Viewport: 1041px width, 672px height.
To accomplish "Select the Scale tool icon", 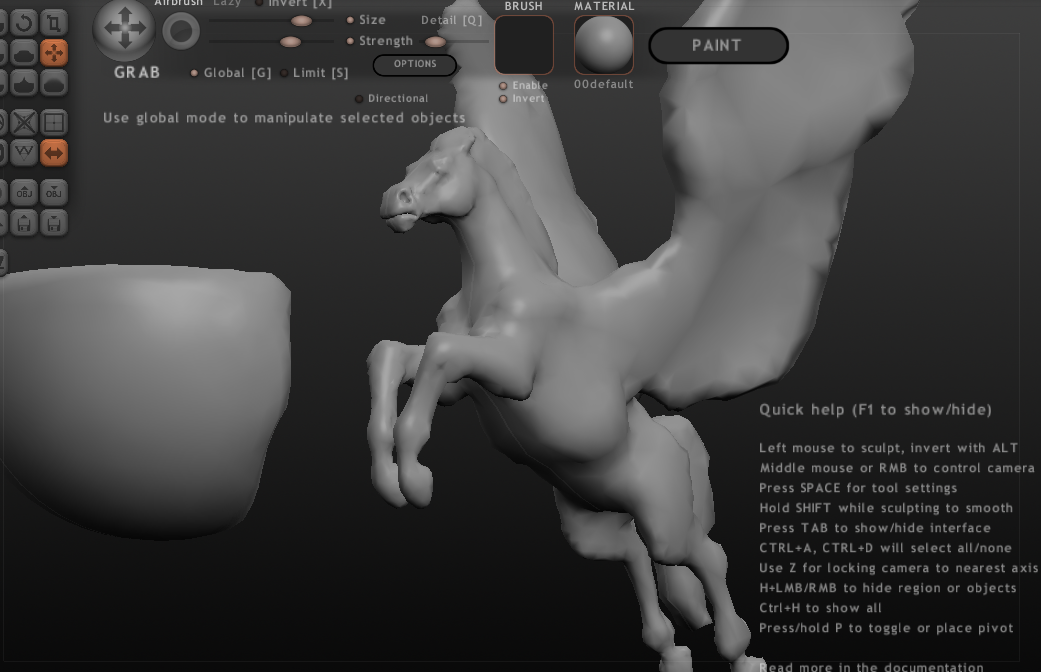I will pos(54,23).
